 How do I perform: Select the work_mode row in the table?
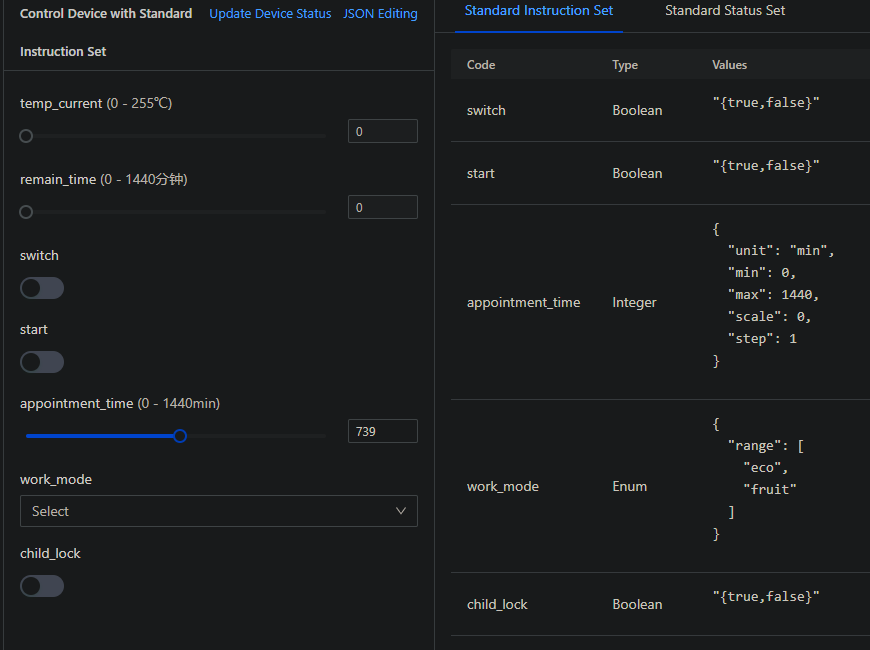(503, 487)
